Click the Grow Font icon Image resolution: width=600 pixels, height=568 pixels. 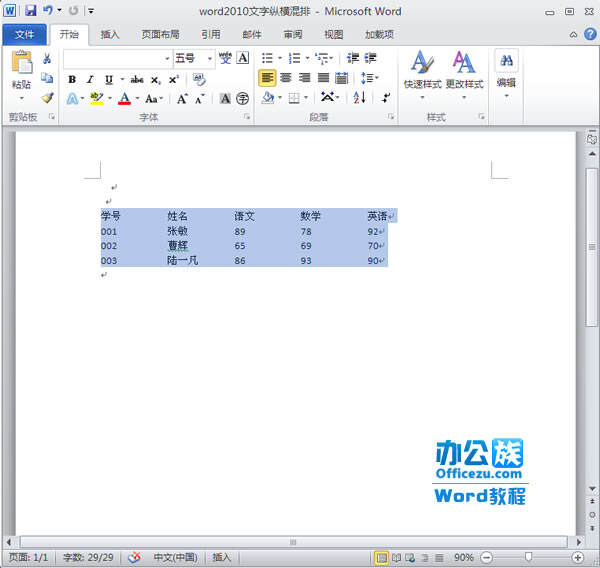point(182,99)
